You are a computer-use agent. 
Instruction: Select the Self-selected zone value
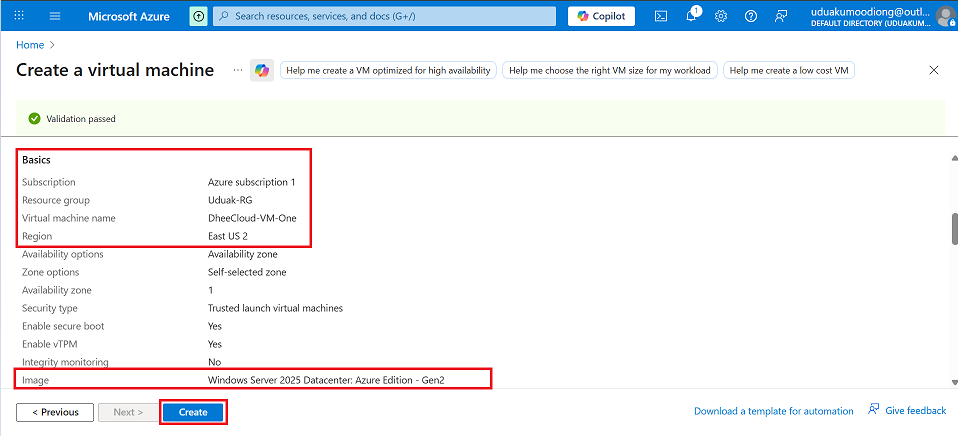pos(247,272)
